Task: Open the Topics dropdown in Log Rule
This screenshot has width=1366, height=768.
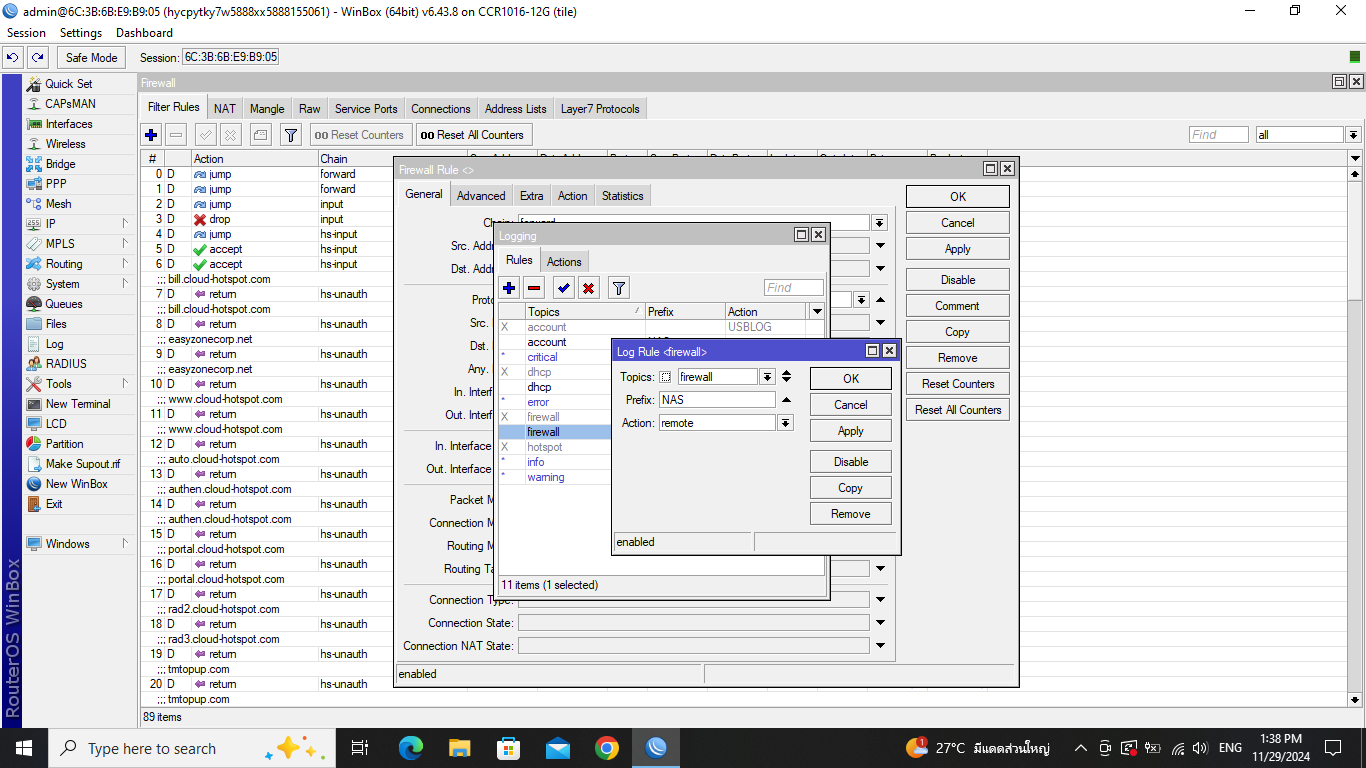Action: (767, 377)
